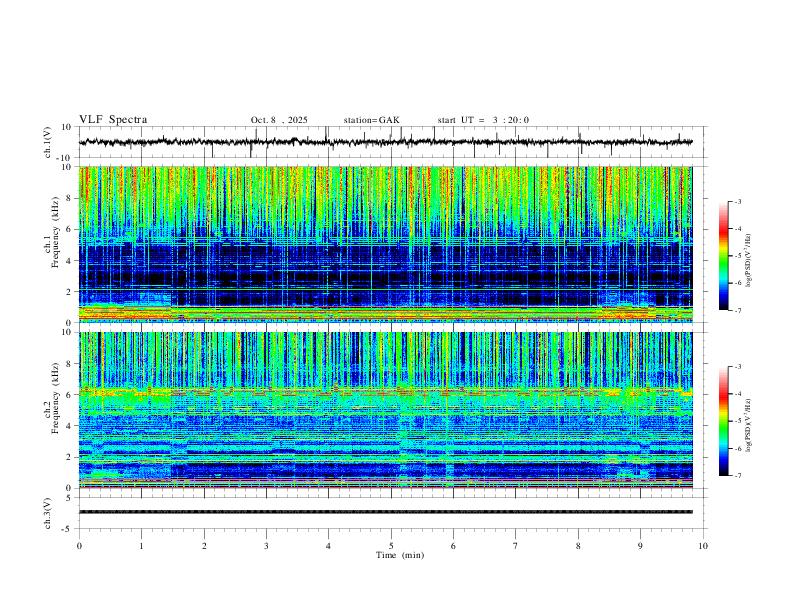Click the "Time (min)" axis label

click(x=400, y=555)
